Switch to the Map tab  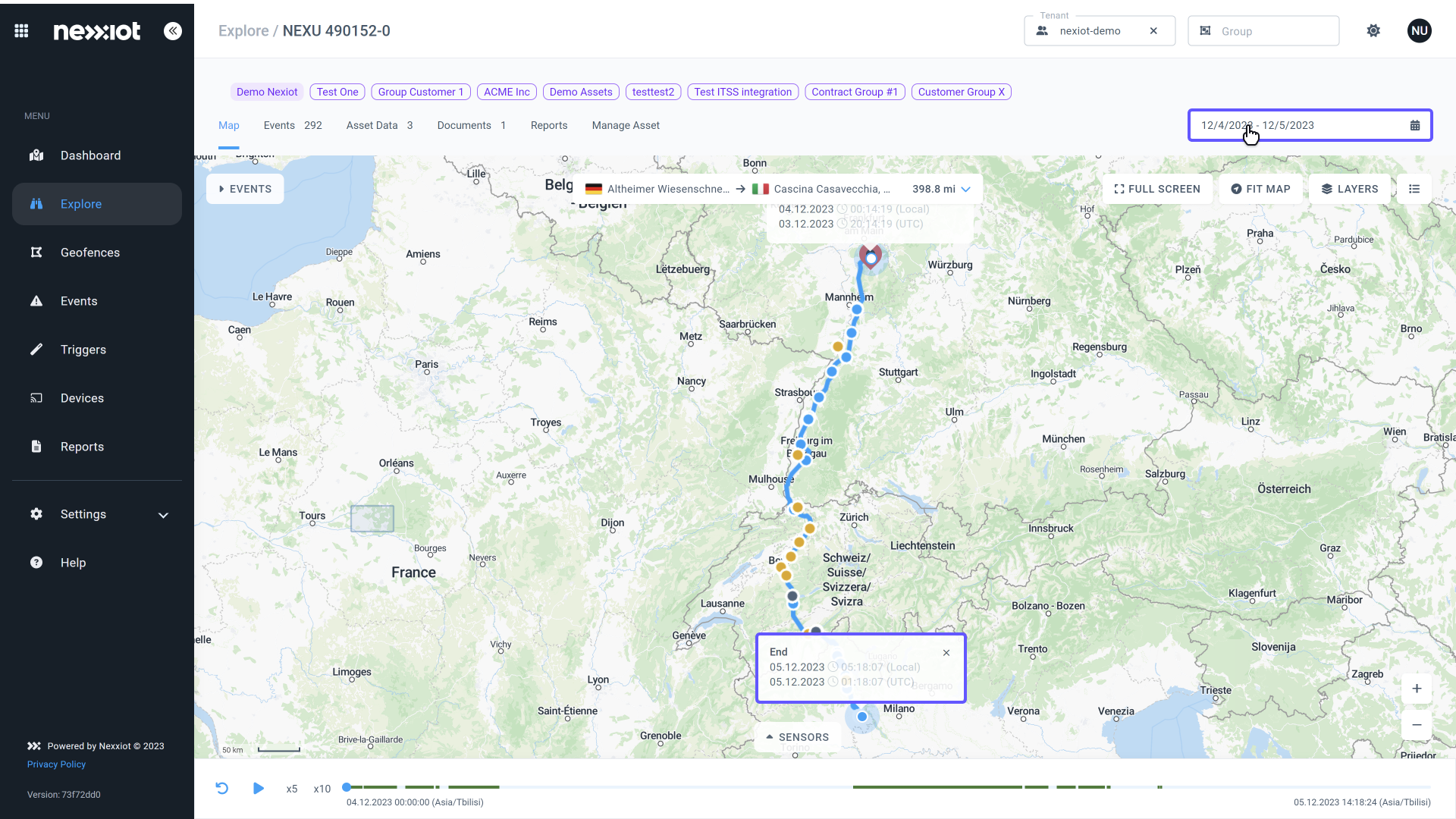point(229,126)
